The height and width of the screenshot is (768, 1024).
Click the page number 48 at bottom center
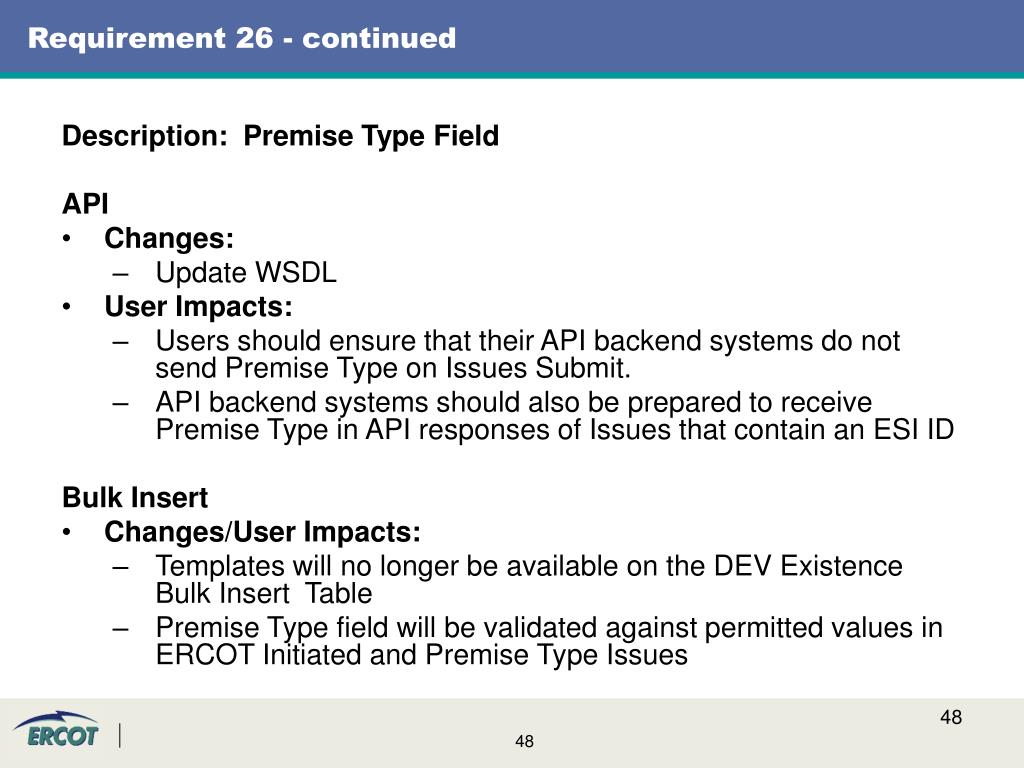click(x=524, y=741)
